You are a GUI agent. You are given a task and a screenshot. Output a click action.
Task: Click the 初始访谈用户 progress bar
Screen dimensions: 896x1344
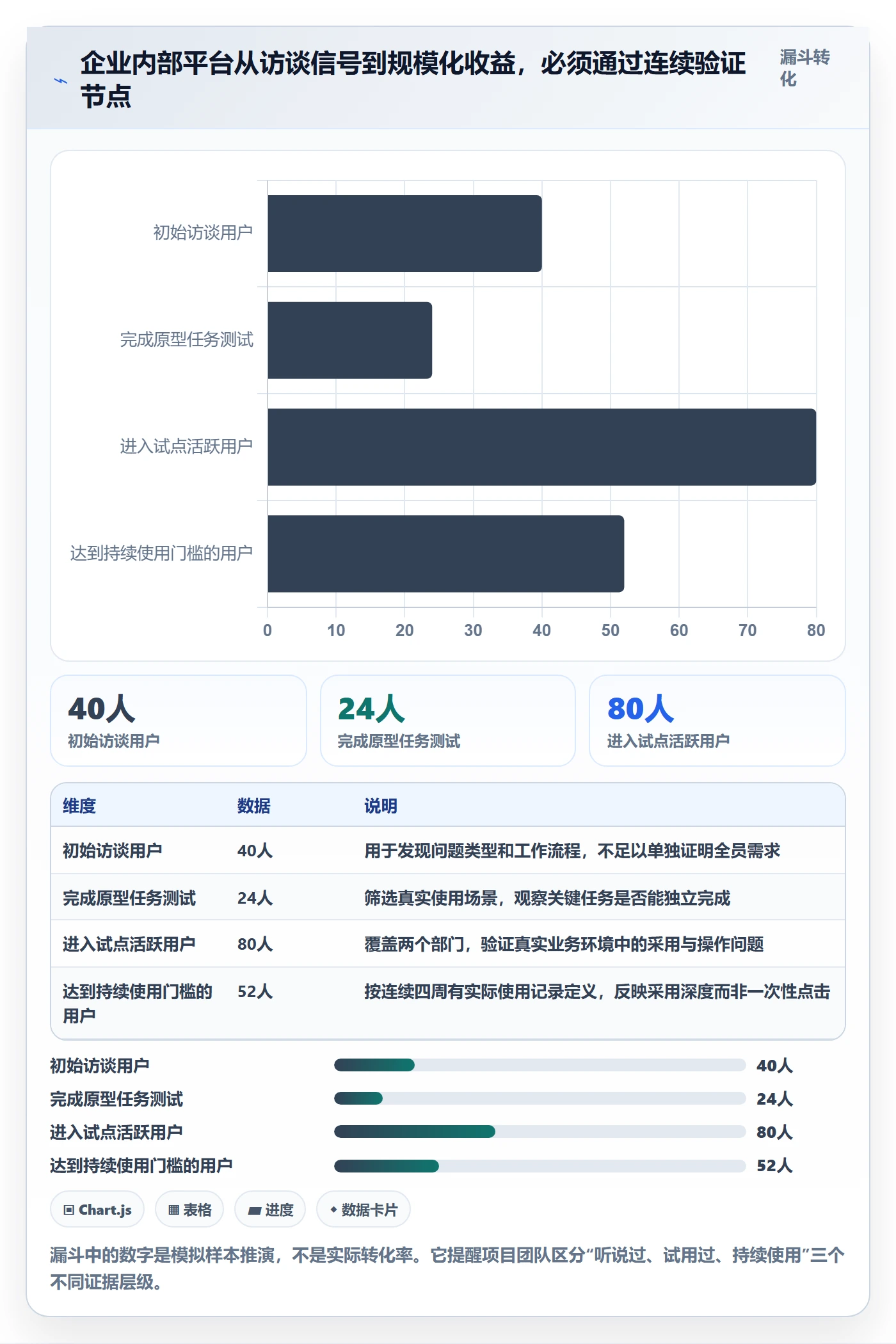(x=540, y=1065)
